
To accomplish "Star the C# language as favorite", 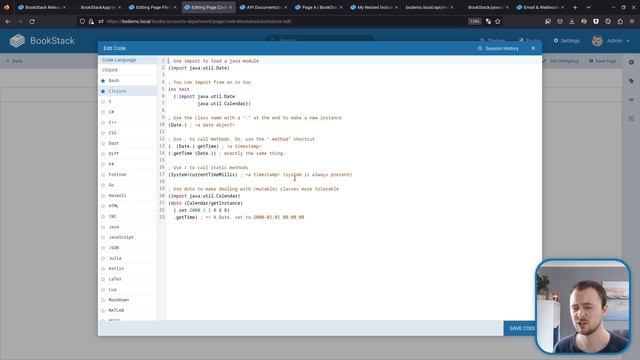I will click(103, 112).
